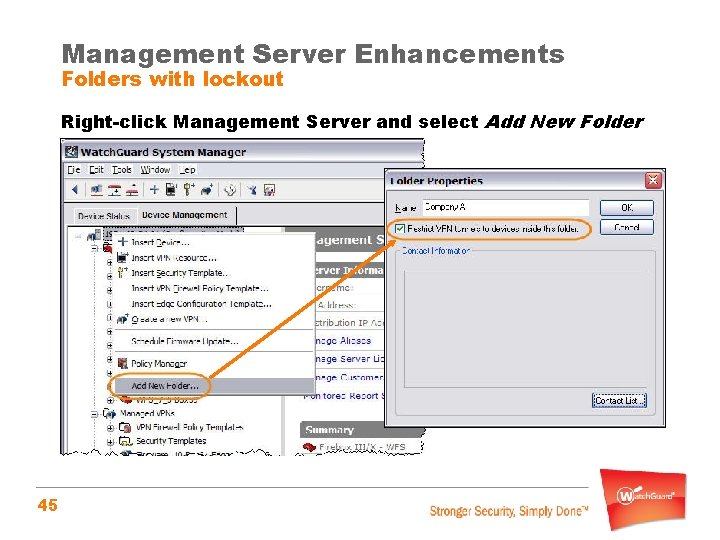The width and height of the screenshot is (720, 540).
Task: Click the icon beside Insert VPN Resource
Action: click(x=122, y=257)
